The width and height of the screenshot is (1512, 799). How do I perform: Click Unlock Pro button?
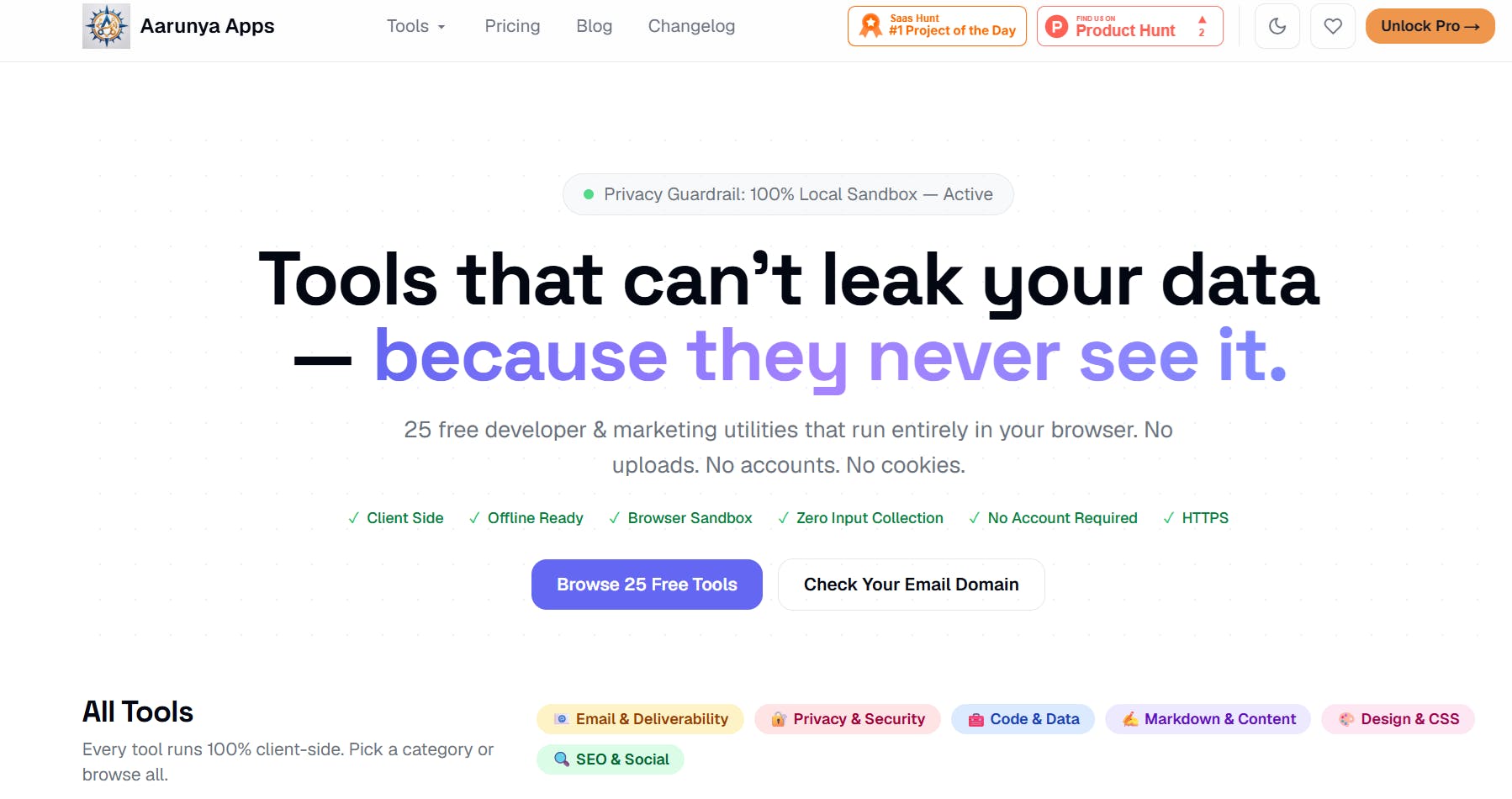(1430, 26)
